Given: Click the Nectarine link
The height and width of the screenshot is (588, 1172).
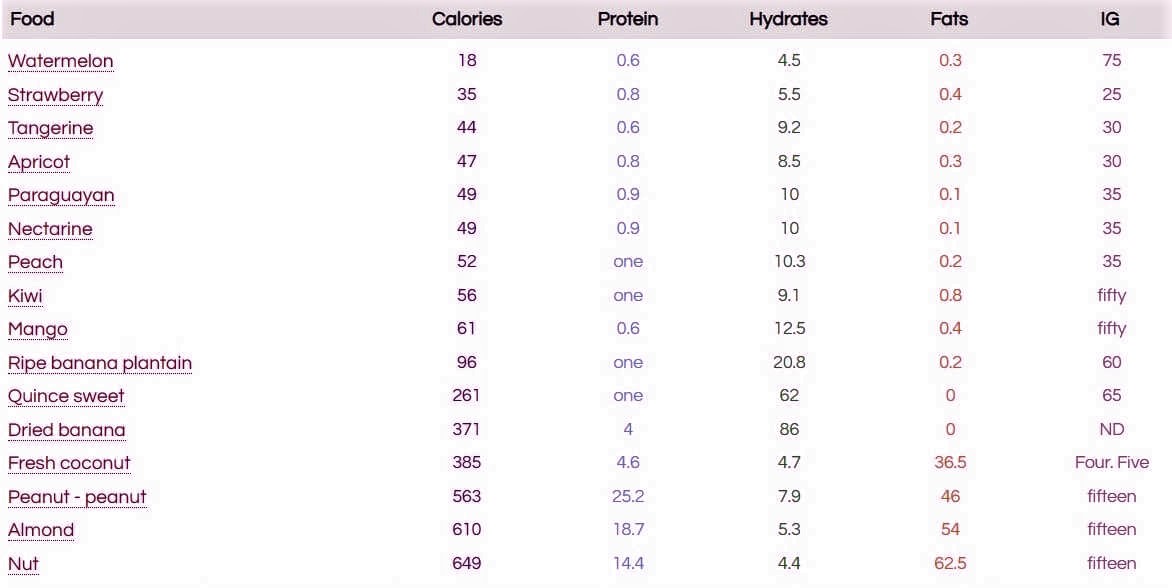Looking at the screenshot, I should [x=50, y=229].
